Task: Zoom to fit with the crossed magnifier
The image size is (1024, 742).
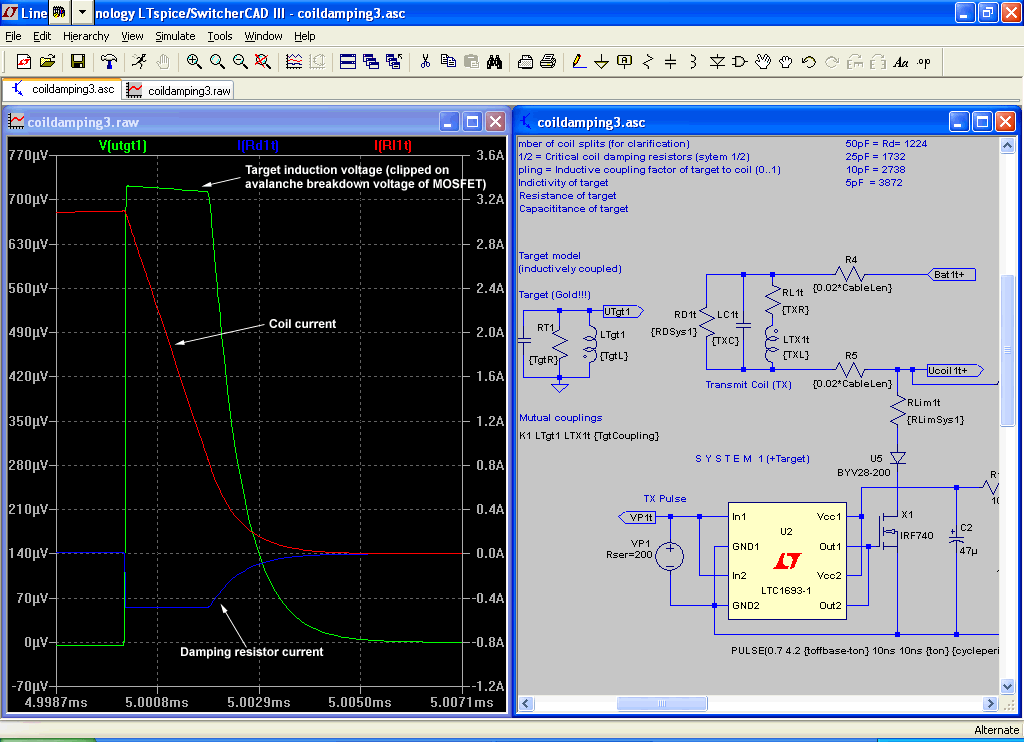Action: [x=263, y=61]
